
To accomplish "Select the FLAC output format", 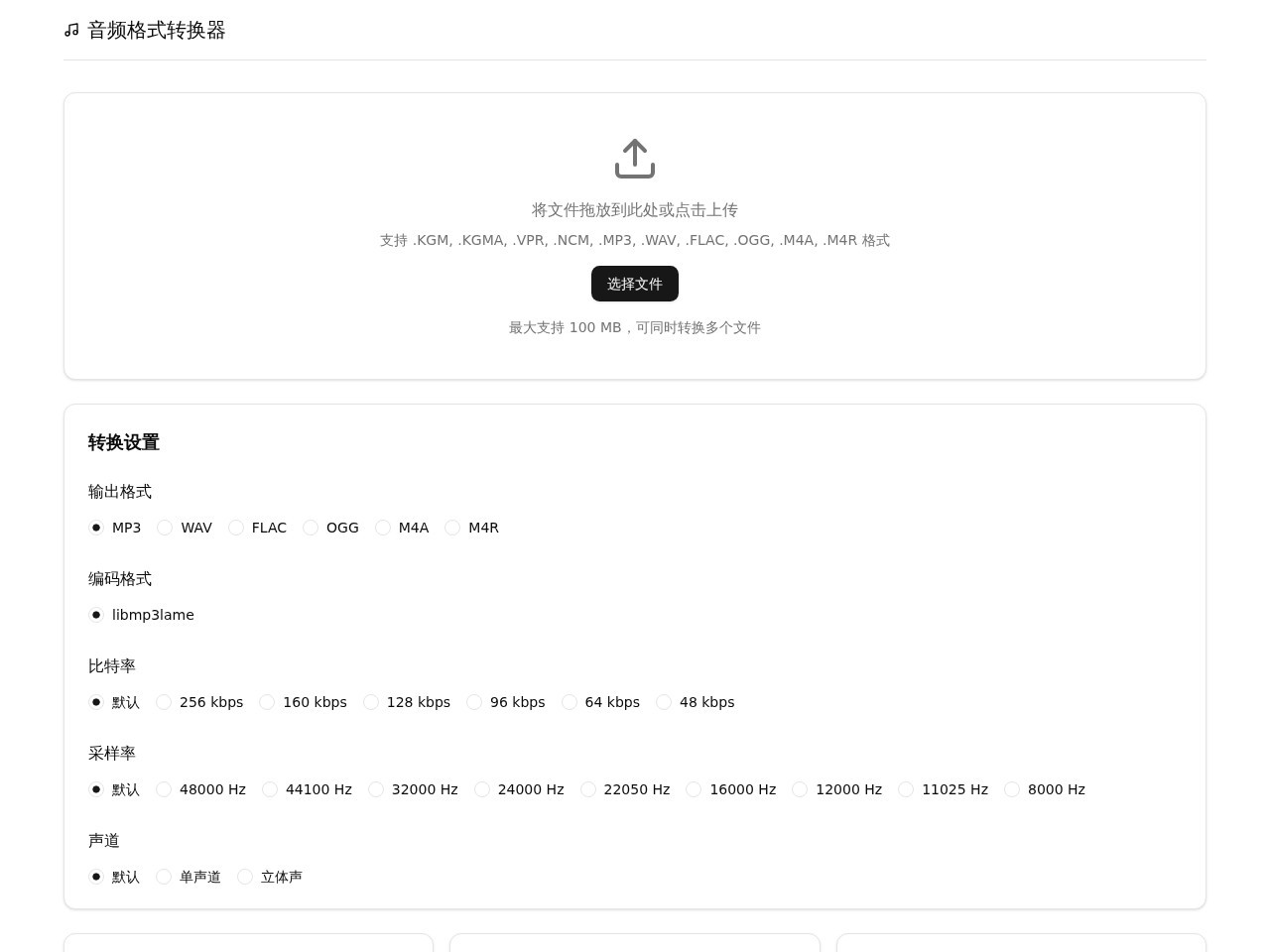I will [236, 528].
